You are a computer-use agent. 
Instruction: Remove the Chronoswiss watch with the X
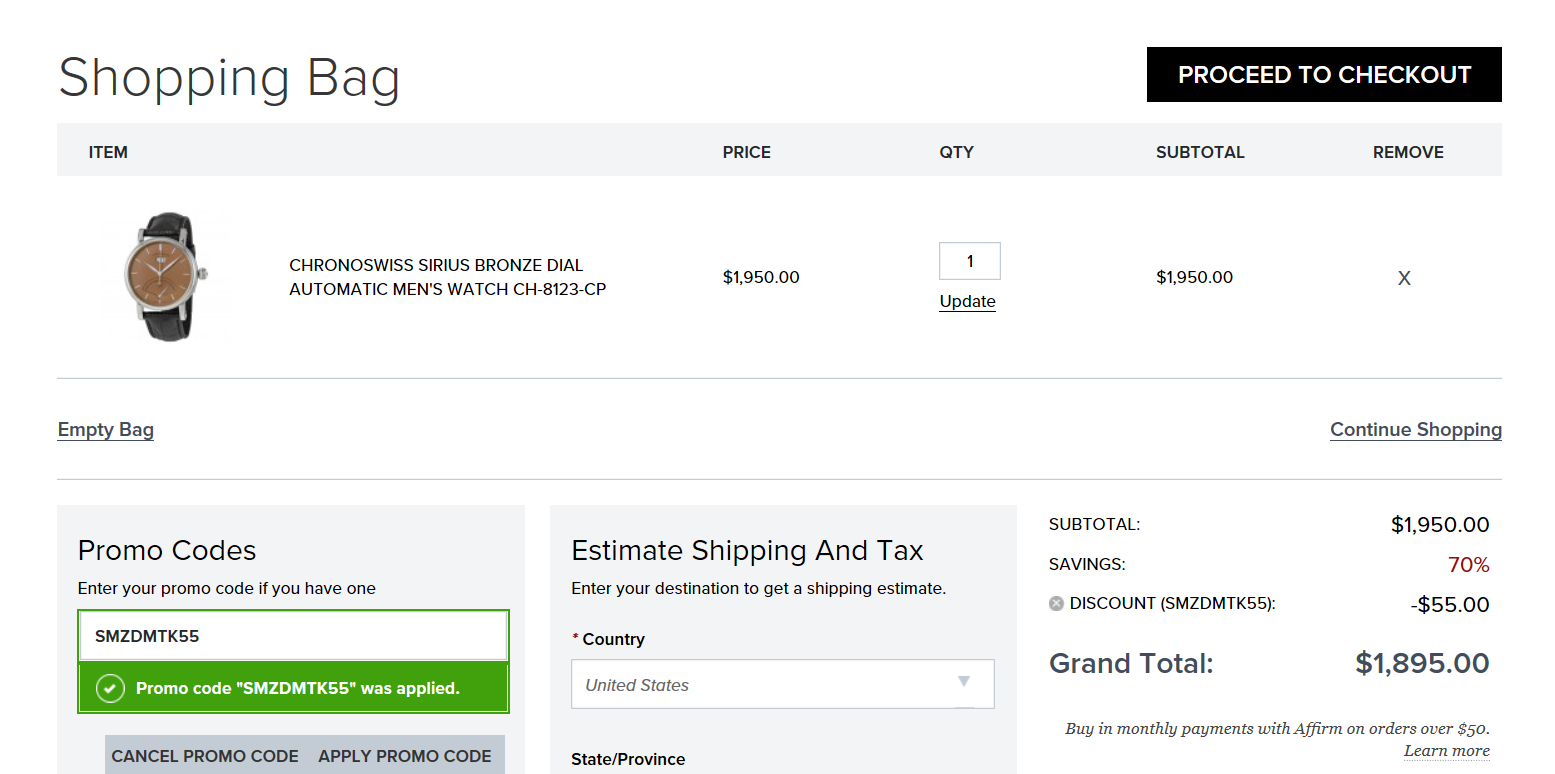point(1404,278)
